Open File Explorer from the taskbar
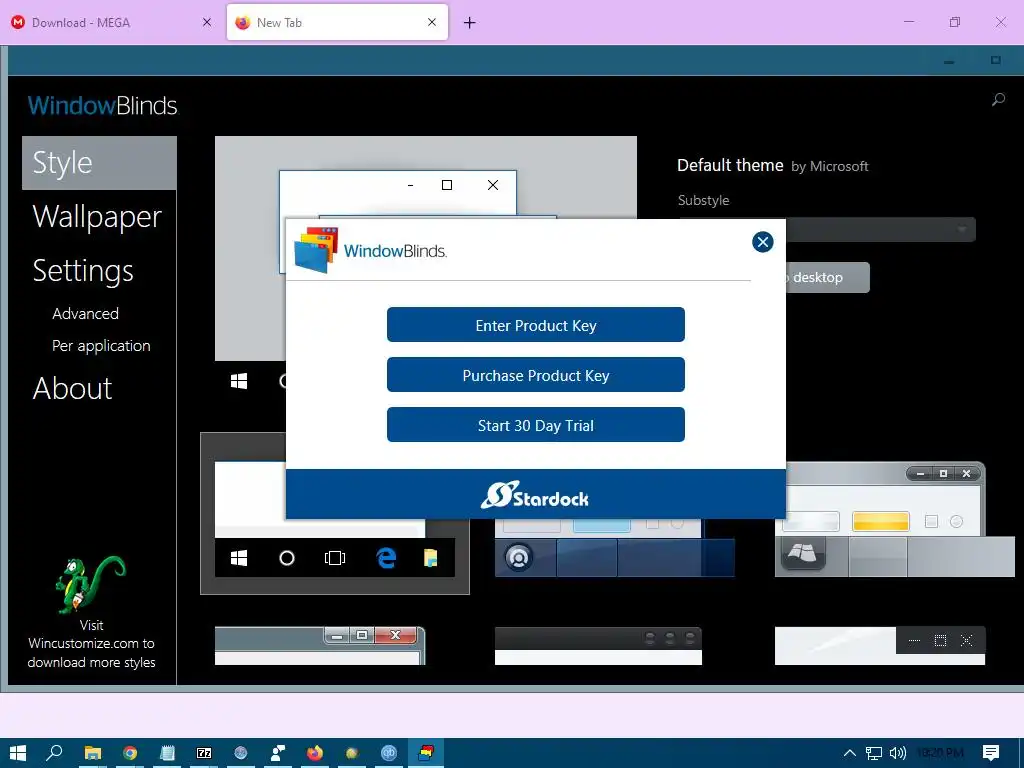The image size is (1024, 768). (93, 753)
